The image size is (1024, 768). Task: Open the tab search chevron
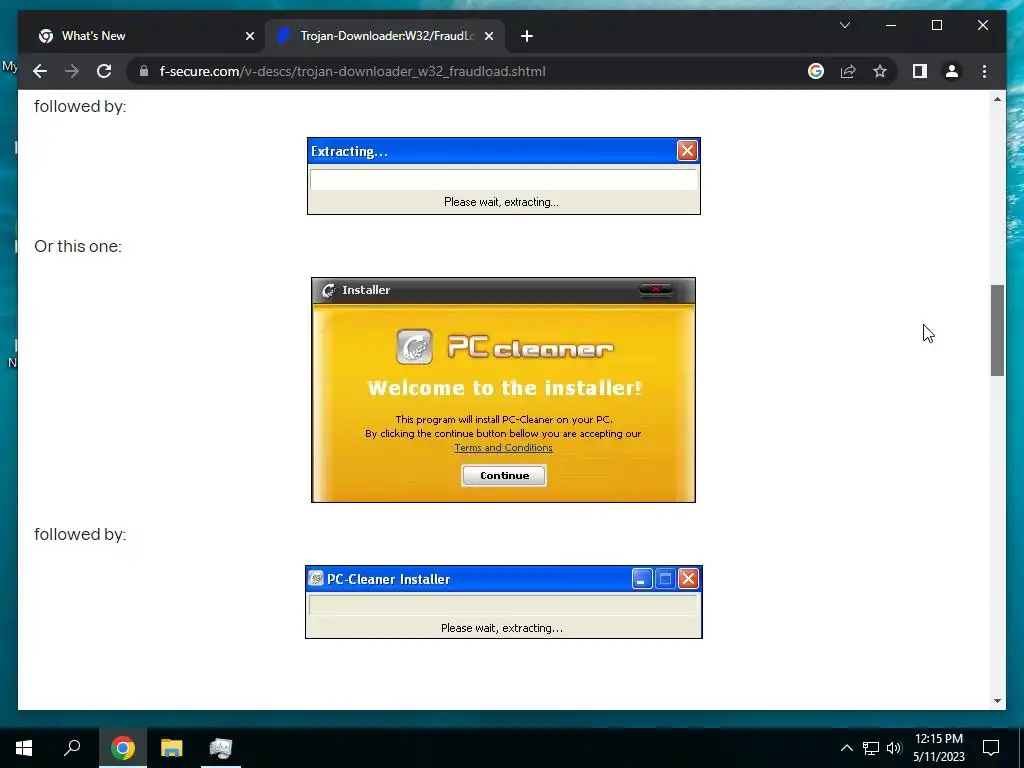click(x=844, y=25)
